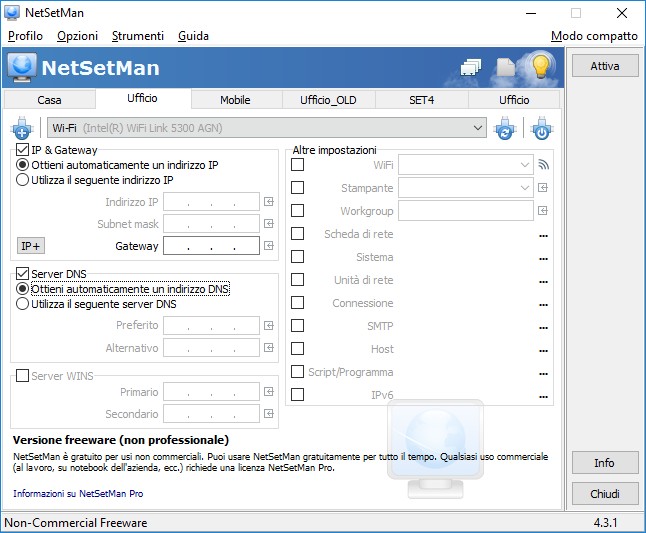Click the note page icon in header

(x=506, y=67)
